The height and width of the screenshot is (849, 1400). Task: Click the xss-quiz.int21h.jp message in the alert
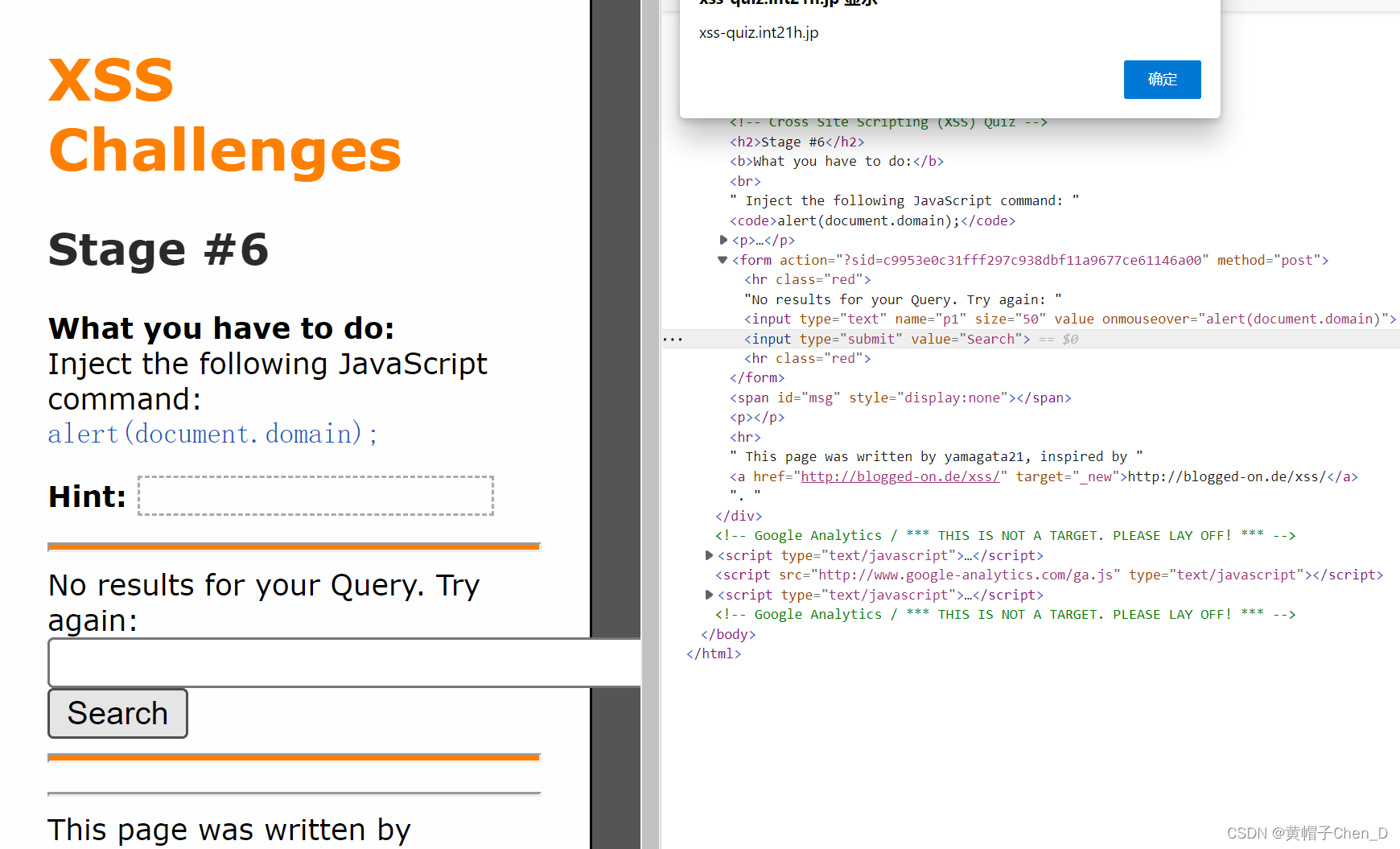coord(759,33)
